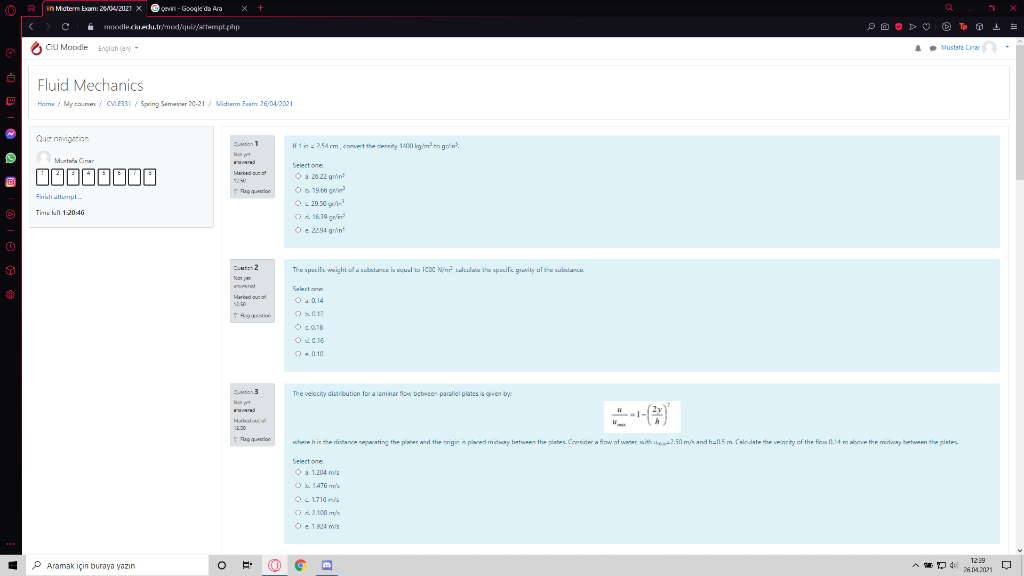Choose option c. 1.716 m/s
Screen dimensions: 1024x576
click(298, 500)
